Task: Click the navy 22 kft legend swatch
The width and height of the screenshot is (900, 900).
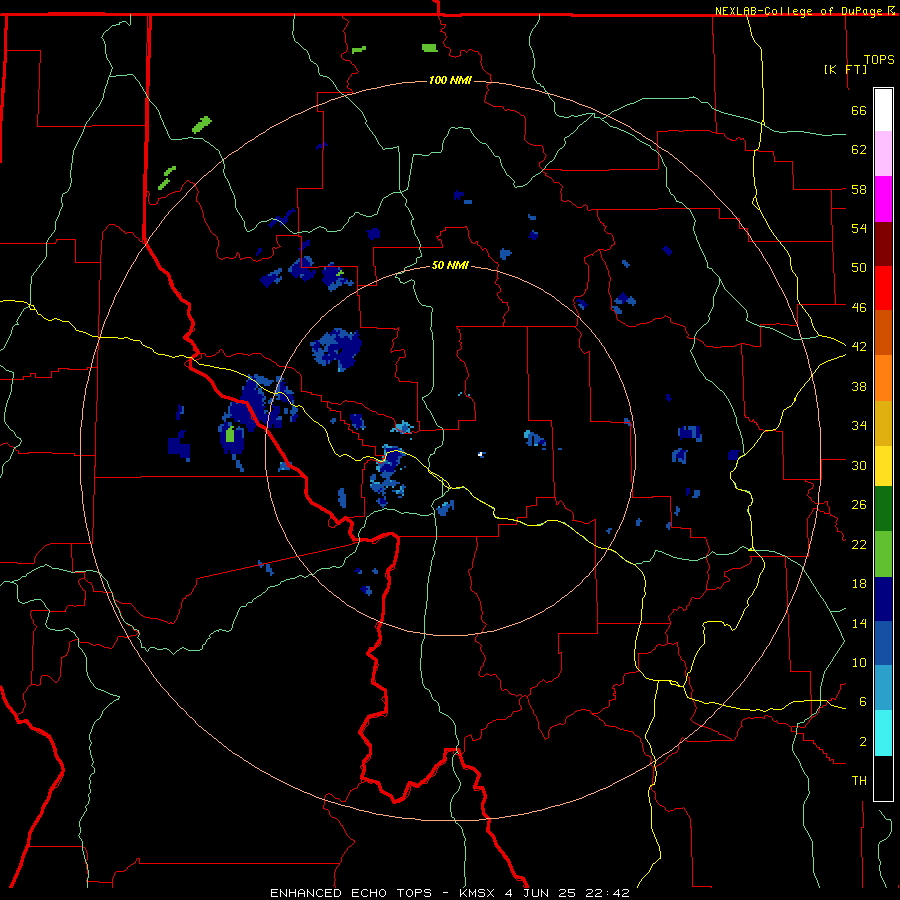Action: [883, 599]
